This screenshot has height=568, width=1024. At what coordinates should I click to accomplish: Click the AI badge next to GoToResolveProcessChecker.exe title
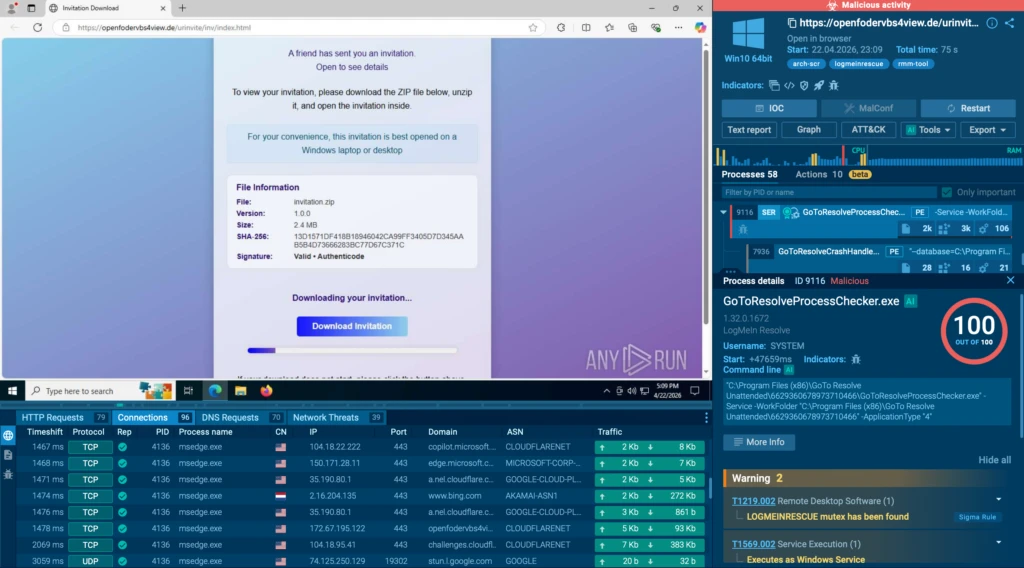click(x=910, y=301)
